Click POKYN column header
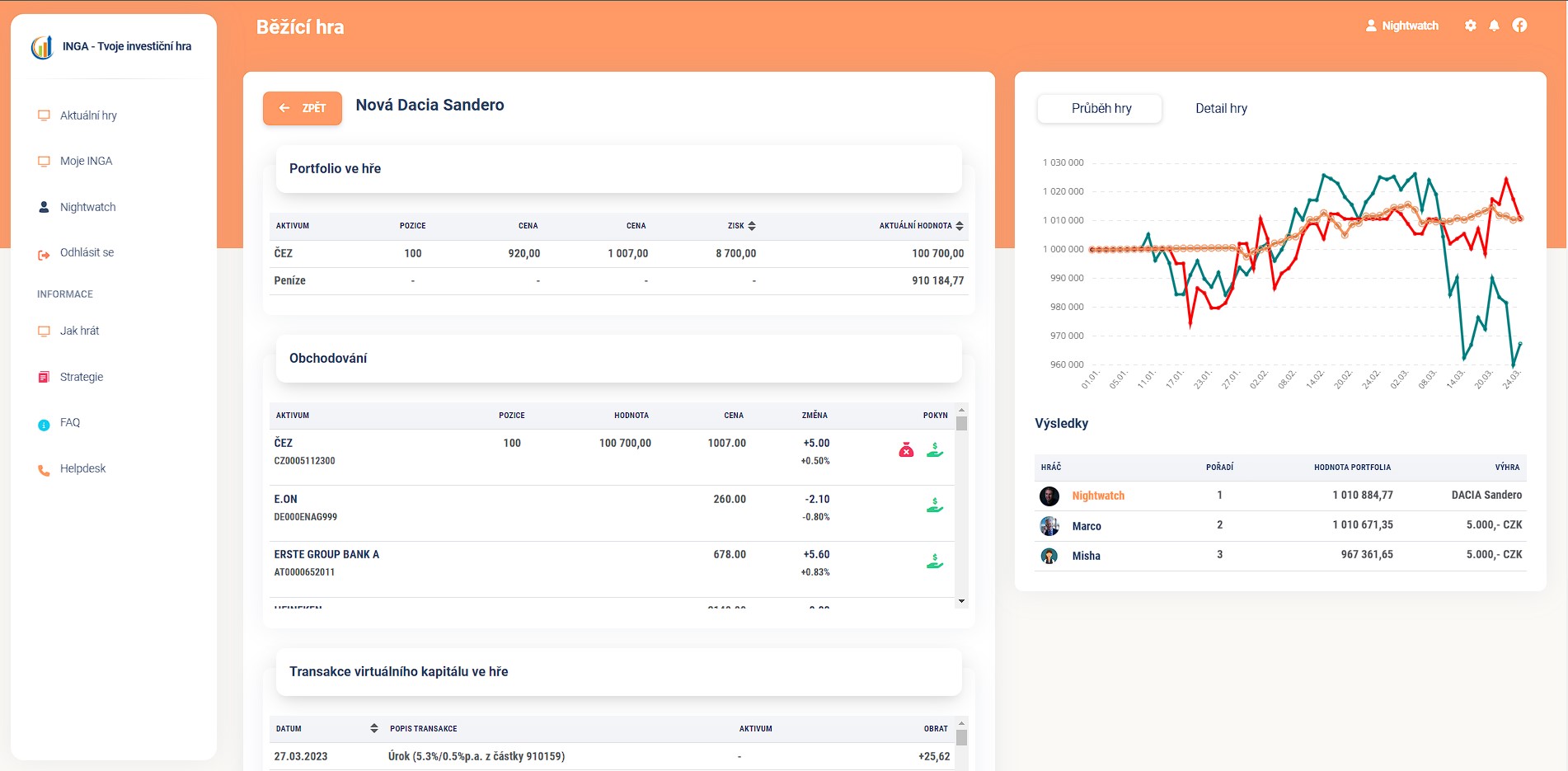This screenshot has width=1568, height=771. pyautogui.click(x=935, y=416)
